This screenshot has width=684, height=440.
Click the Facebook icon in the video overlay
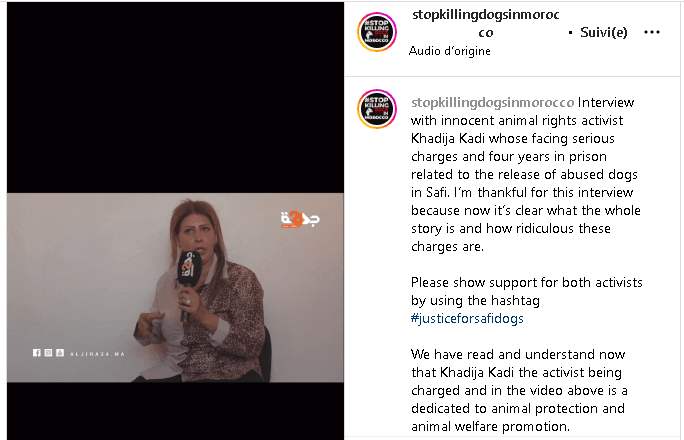(x=37, y=353)
